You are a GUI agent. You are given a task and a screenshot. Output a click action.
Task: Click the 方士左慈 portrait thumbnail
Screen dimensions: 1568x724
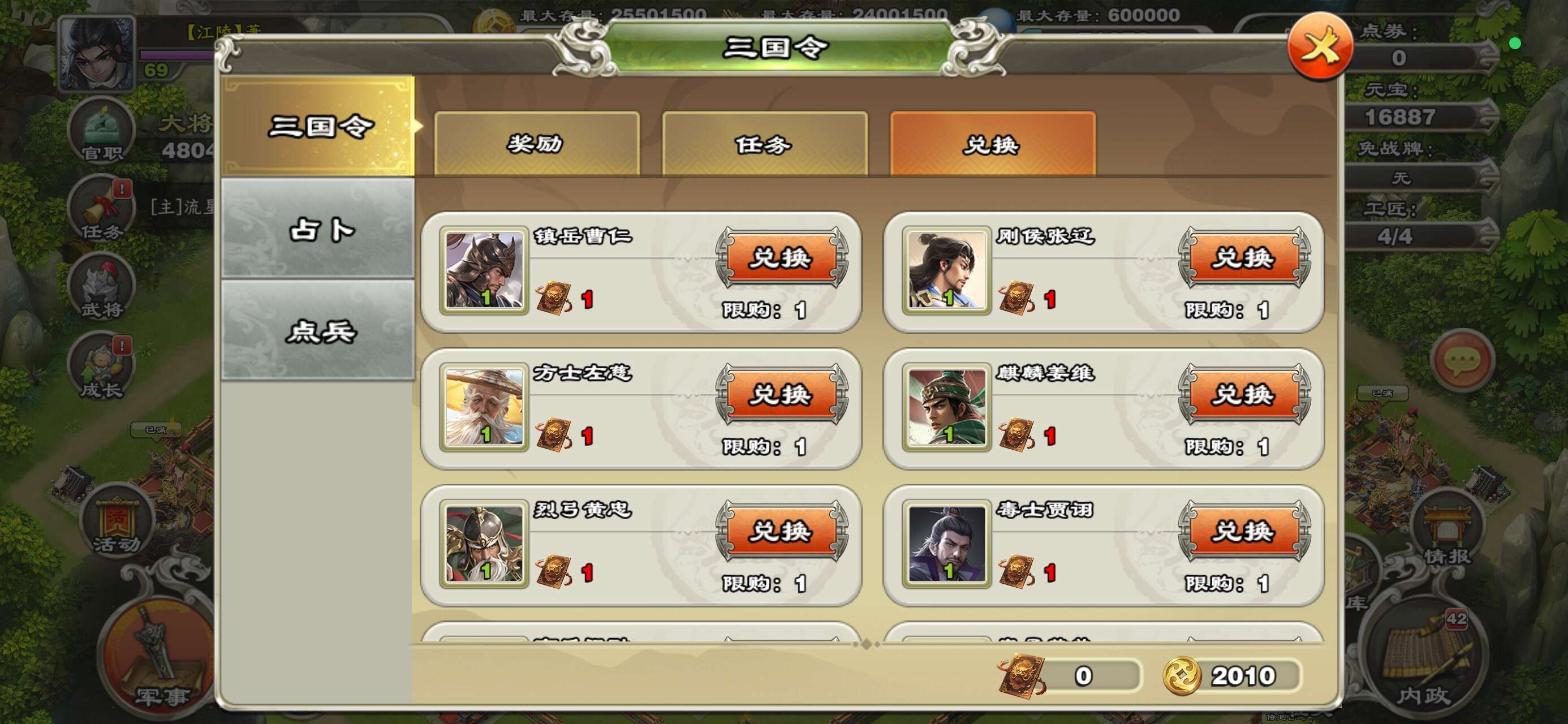[x=485, y=407]
